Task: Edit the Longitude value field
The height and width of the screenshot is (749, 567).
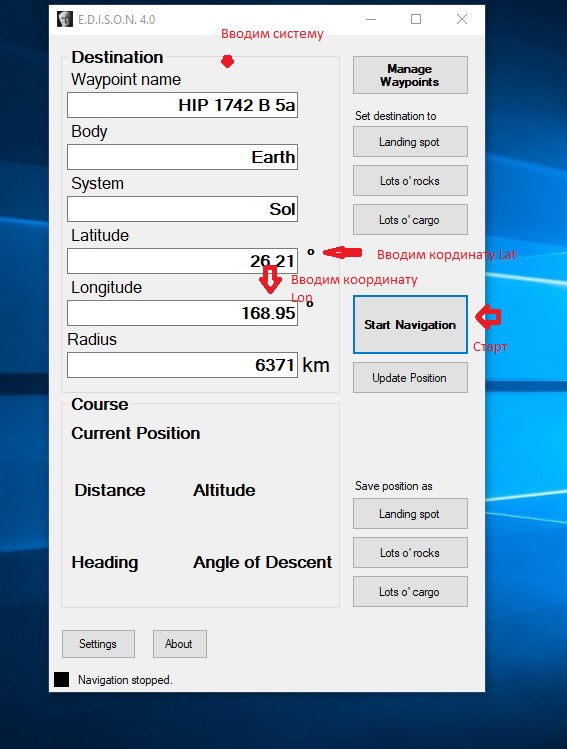Action: 182,313
